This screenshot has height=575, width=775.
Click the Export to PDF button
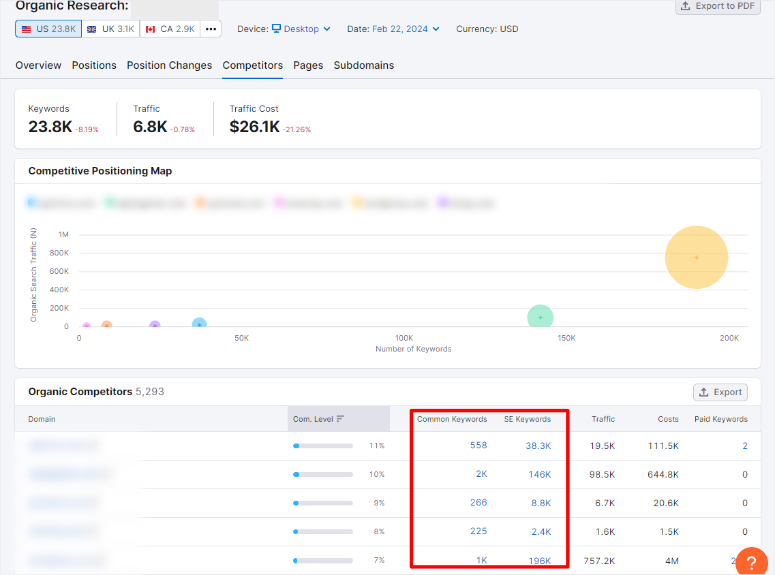[718, 6]
